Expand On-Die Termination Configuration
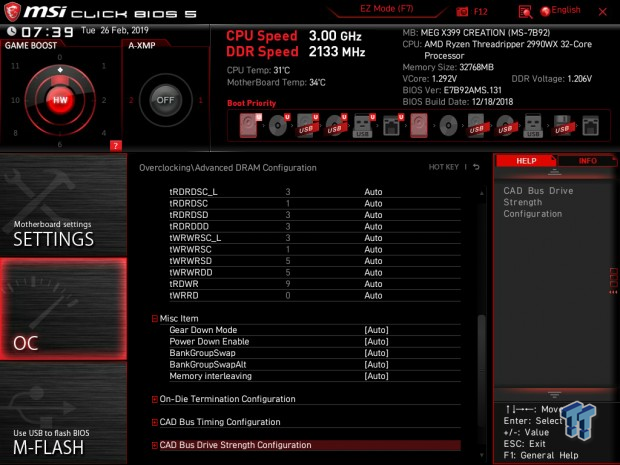Viewport: 620px width, 465px height. (x=155, y=399)
